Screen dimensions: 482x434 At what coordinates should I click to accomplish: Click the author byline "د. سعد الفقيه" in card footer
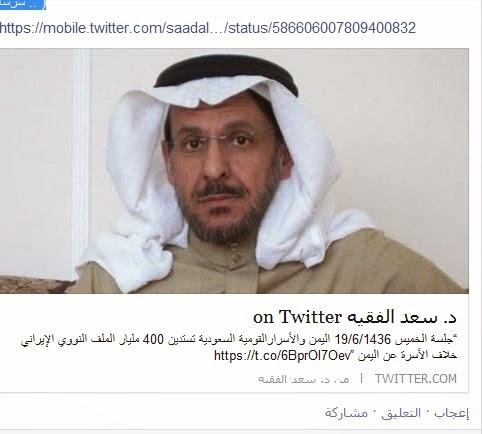pos(303,379)
